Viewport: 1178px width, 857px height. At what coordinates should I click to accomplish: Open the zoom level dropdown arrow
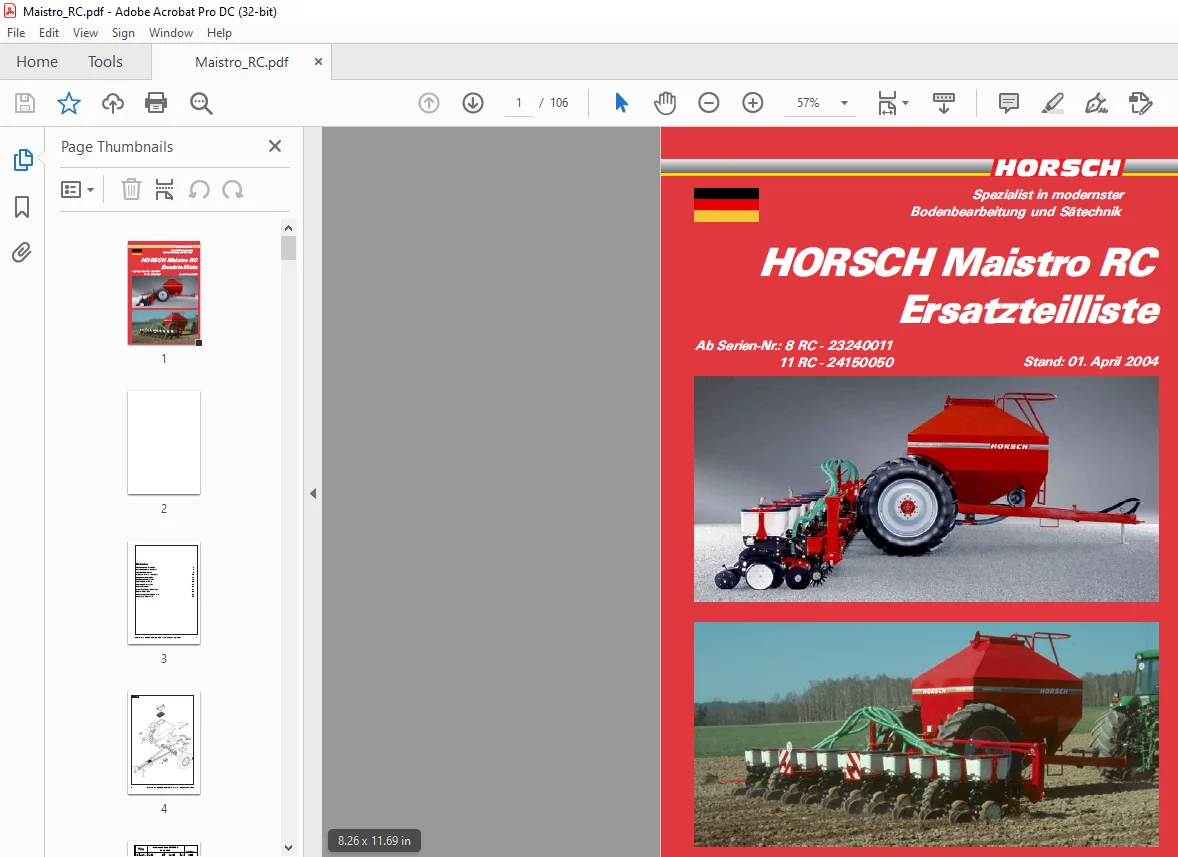[x=844, y=103]
